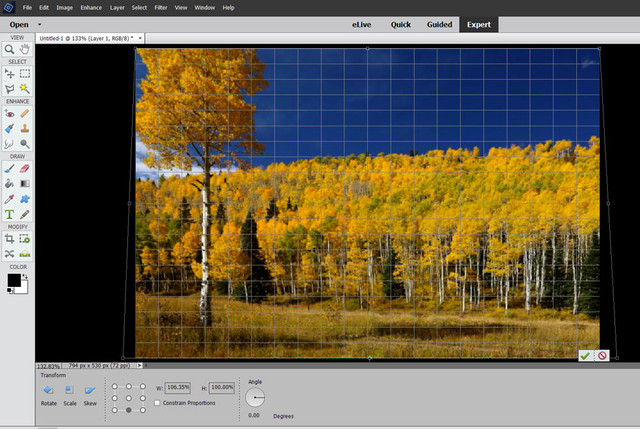Image resolution: width=640 pixels, height=429 pixels.
Task: Enable Constrain Proportions checkbox
Action: pyautogui.click(x=157, y=403)
